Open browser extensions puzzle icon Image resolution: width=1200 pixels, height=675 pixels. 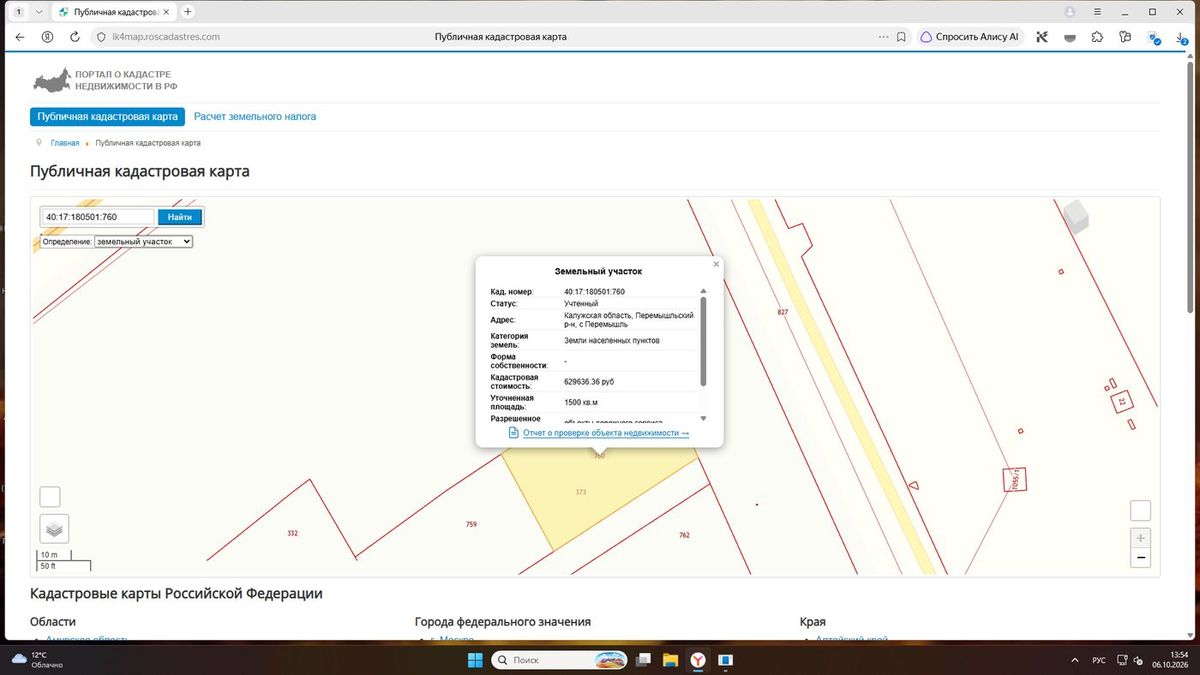tap(1097, 37)
